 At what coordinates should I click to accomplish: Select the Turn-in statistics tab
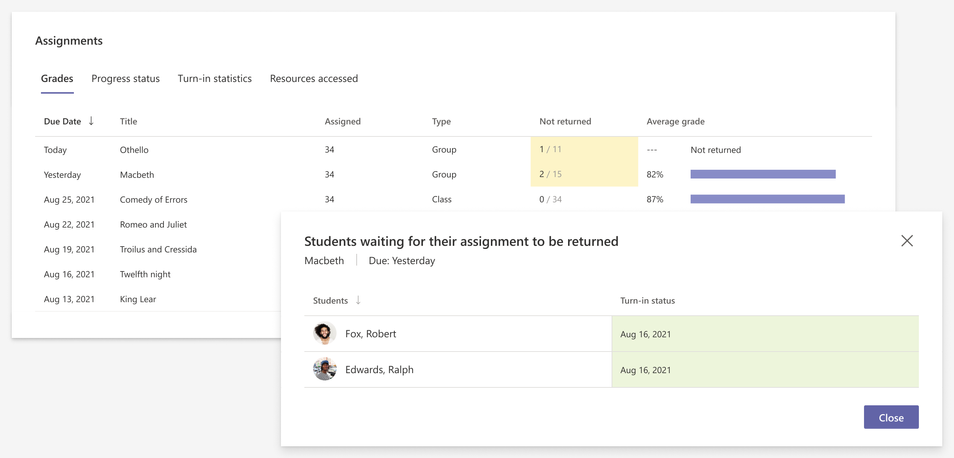coord(215,79)
